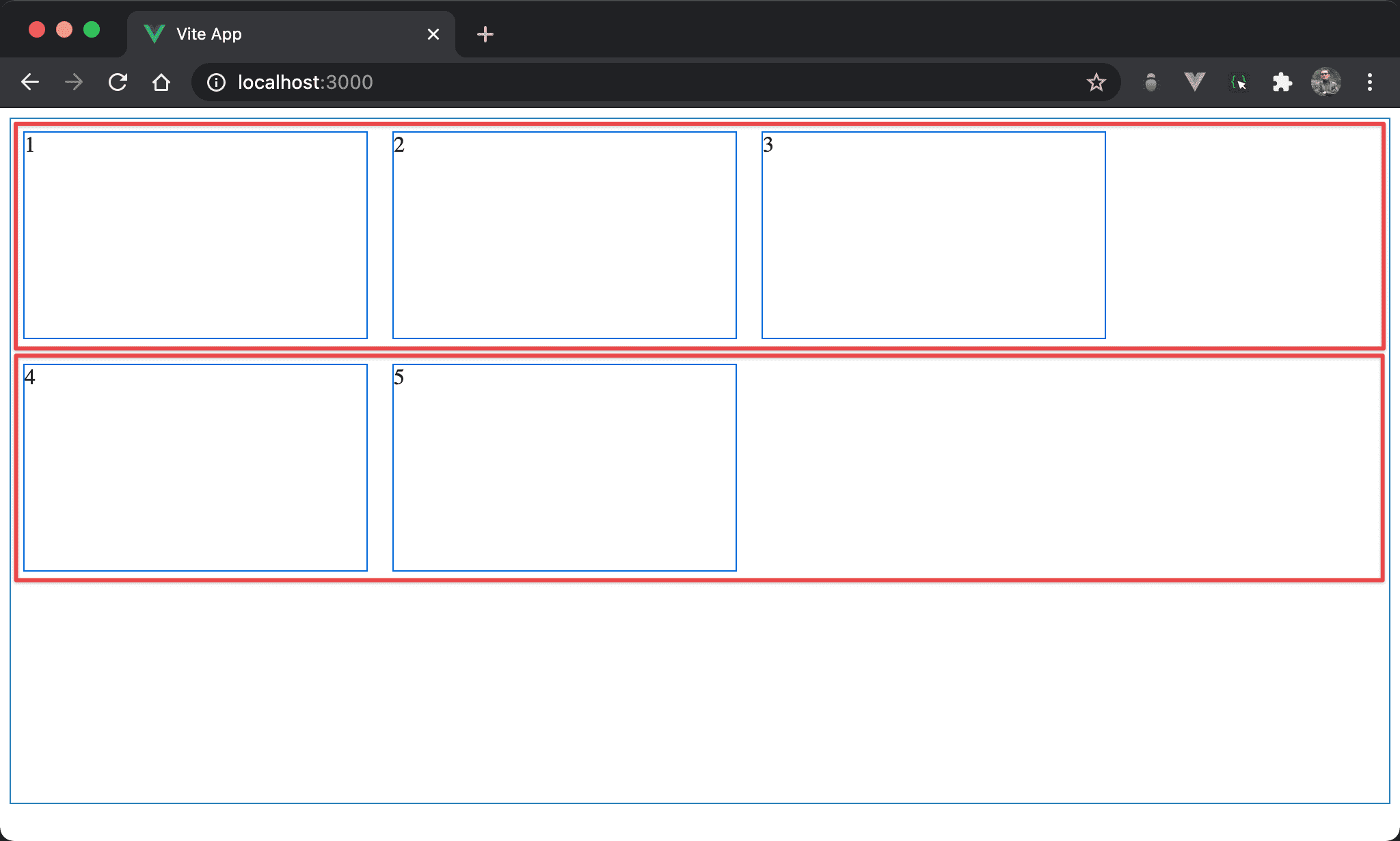Open the Vue devtools extension
The height and width of the screenshot is (841, 1400).
1194,82
